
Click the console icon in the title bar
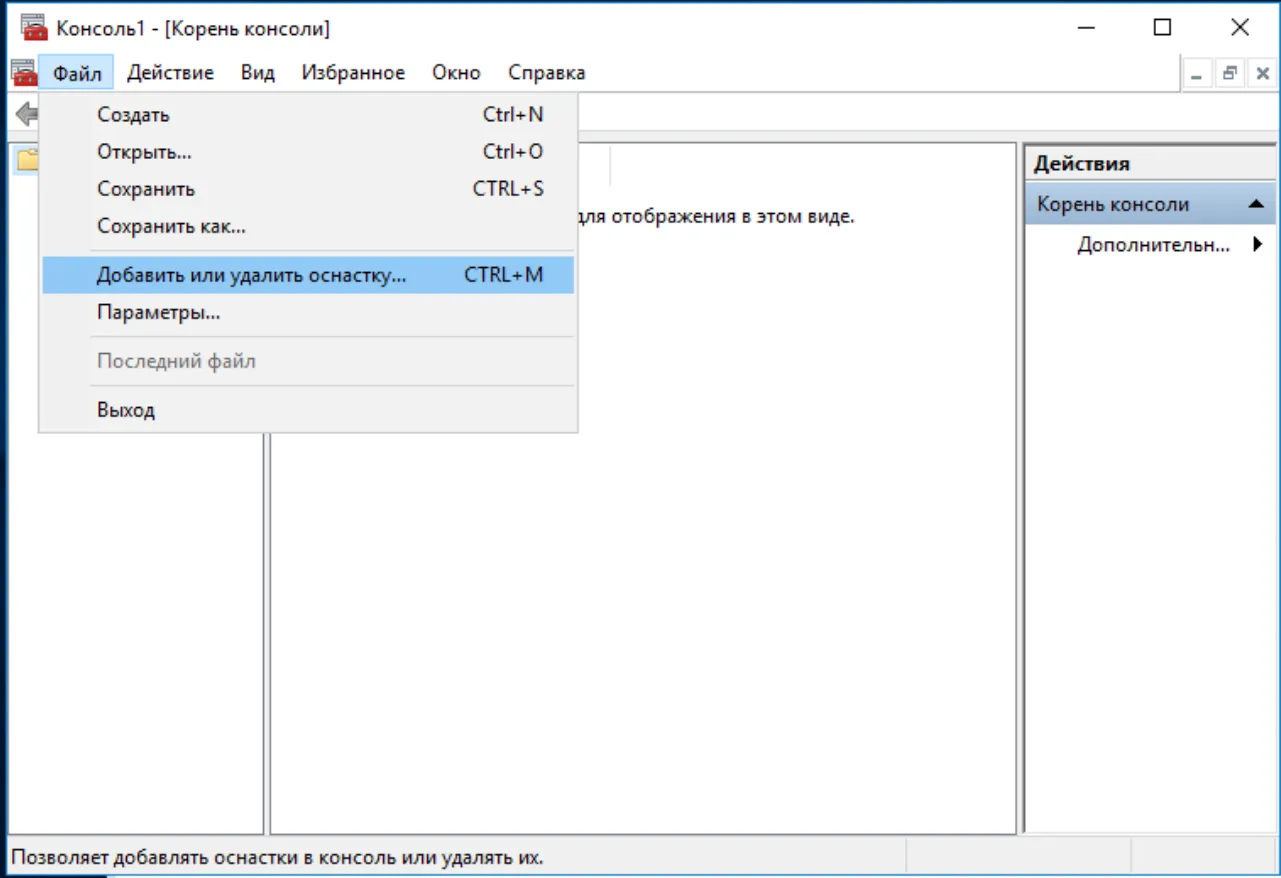[34, 28]
